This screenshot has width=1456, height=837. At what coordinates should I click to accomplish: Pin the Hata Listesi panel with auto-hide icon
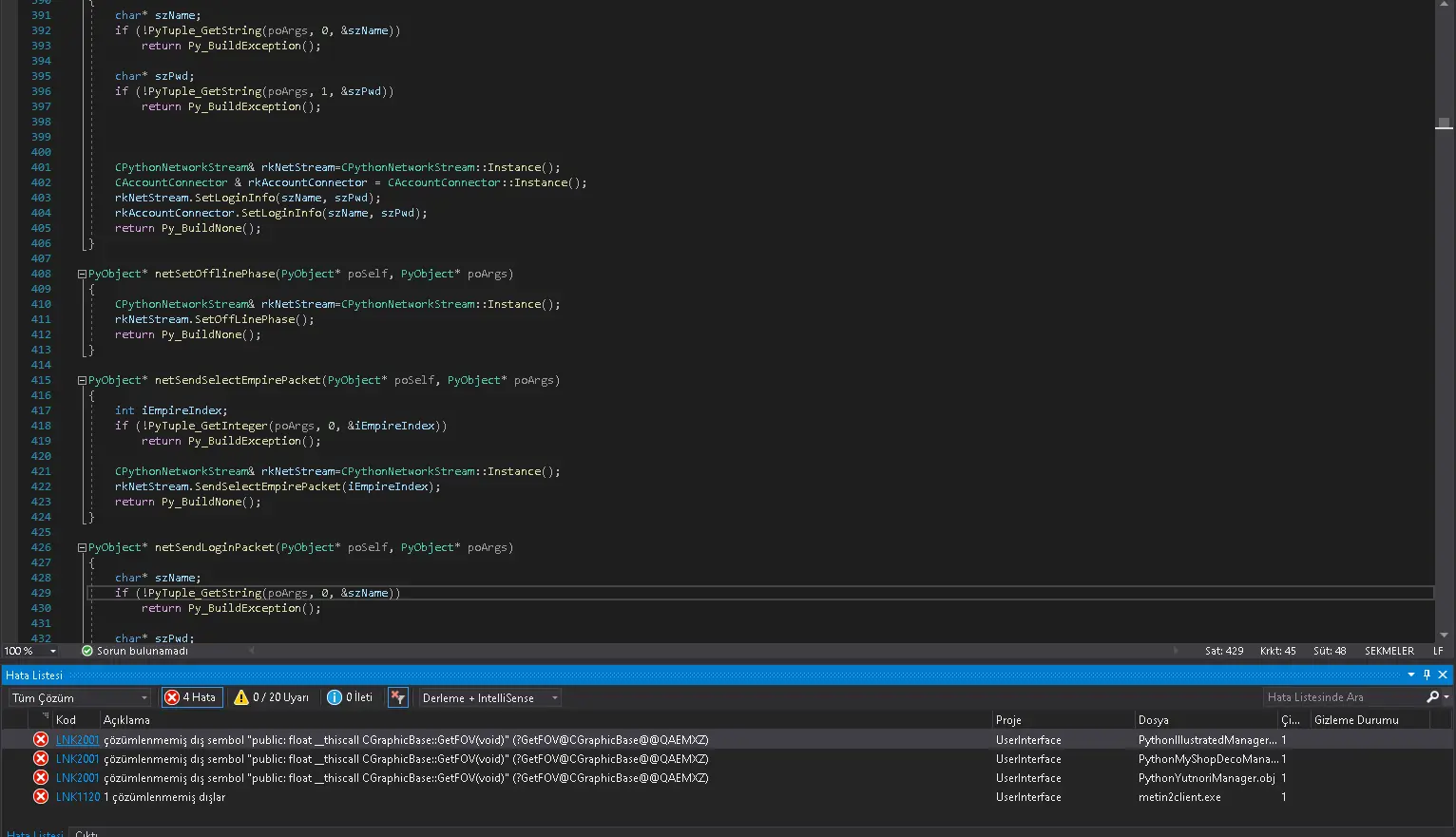pyautogui.click(x=1427, y=675)
